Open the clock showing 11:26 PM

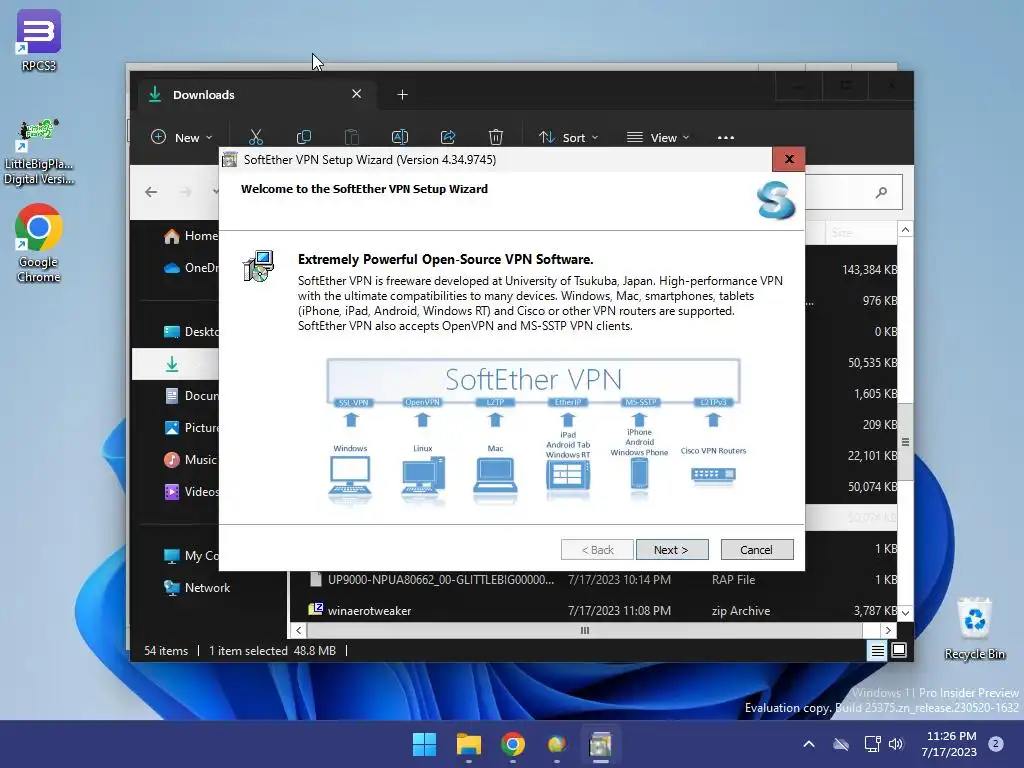coord(949,744)
